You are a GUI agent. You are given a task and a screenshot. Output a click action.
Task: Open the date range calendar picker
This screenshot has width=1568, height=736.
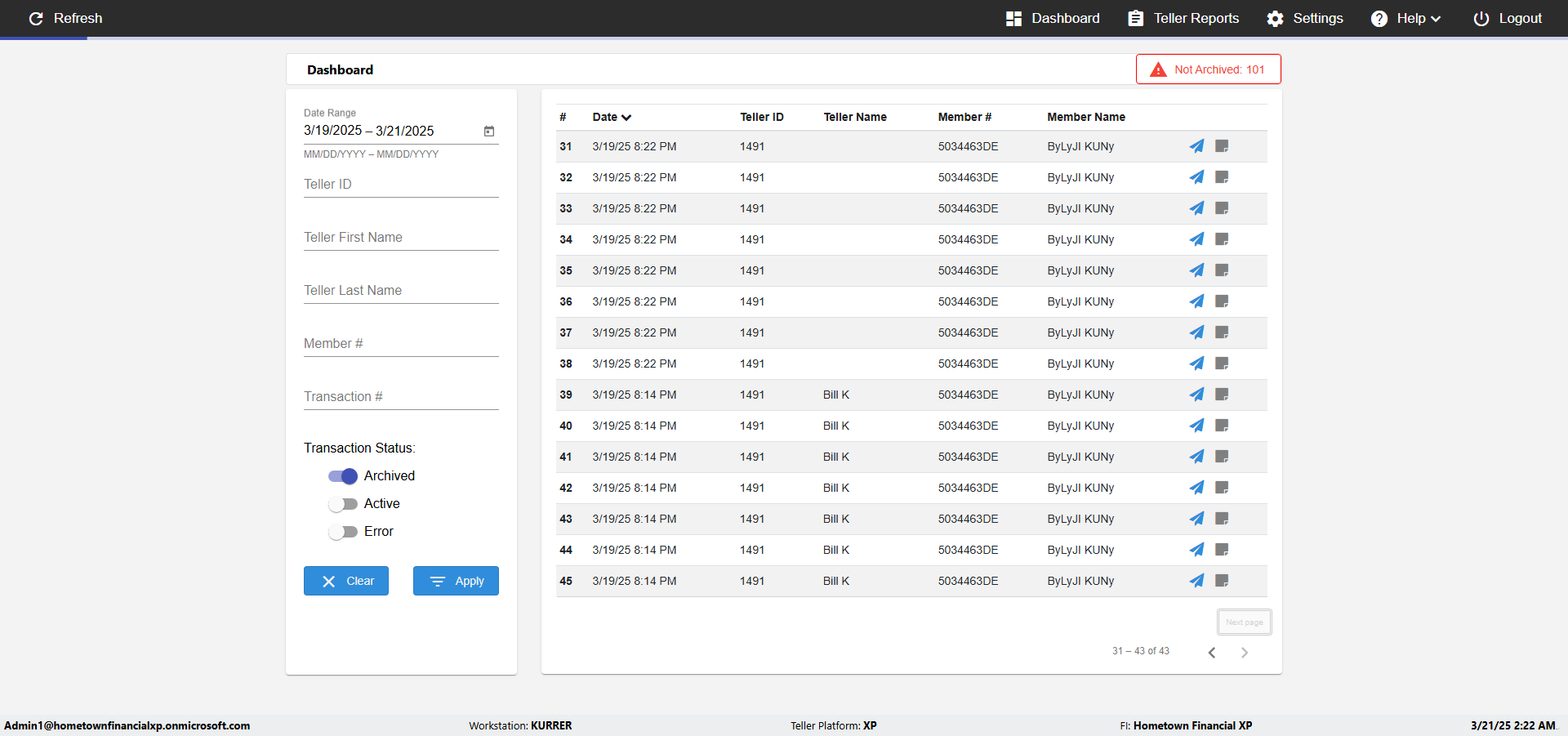[489, 131]
